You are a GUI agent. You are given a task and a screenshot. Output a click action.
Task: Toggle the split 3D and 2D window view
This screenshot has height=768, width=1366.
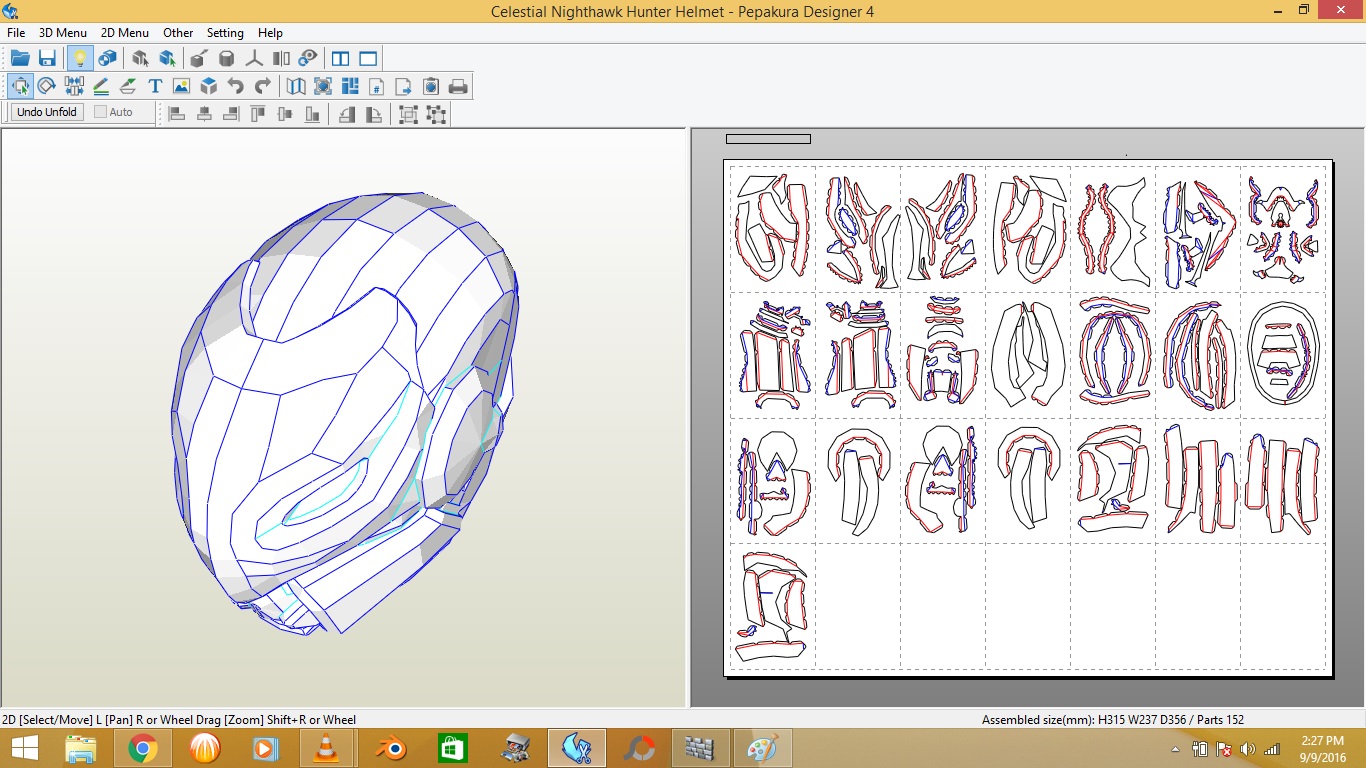coord(340,59)
